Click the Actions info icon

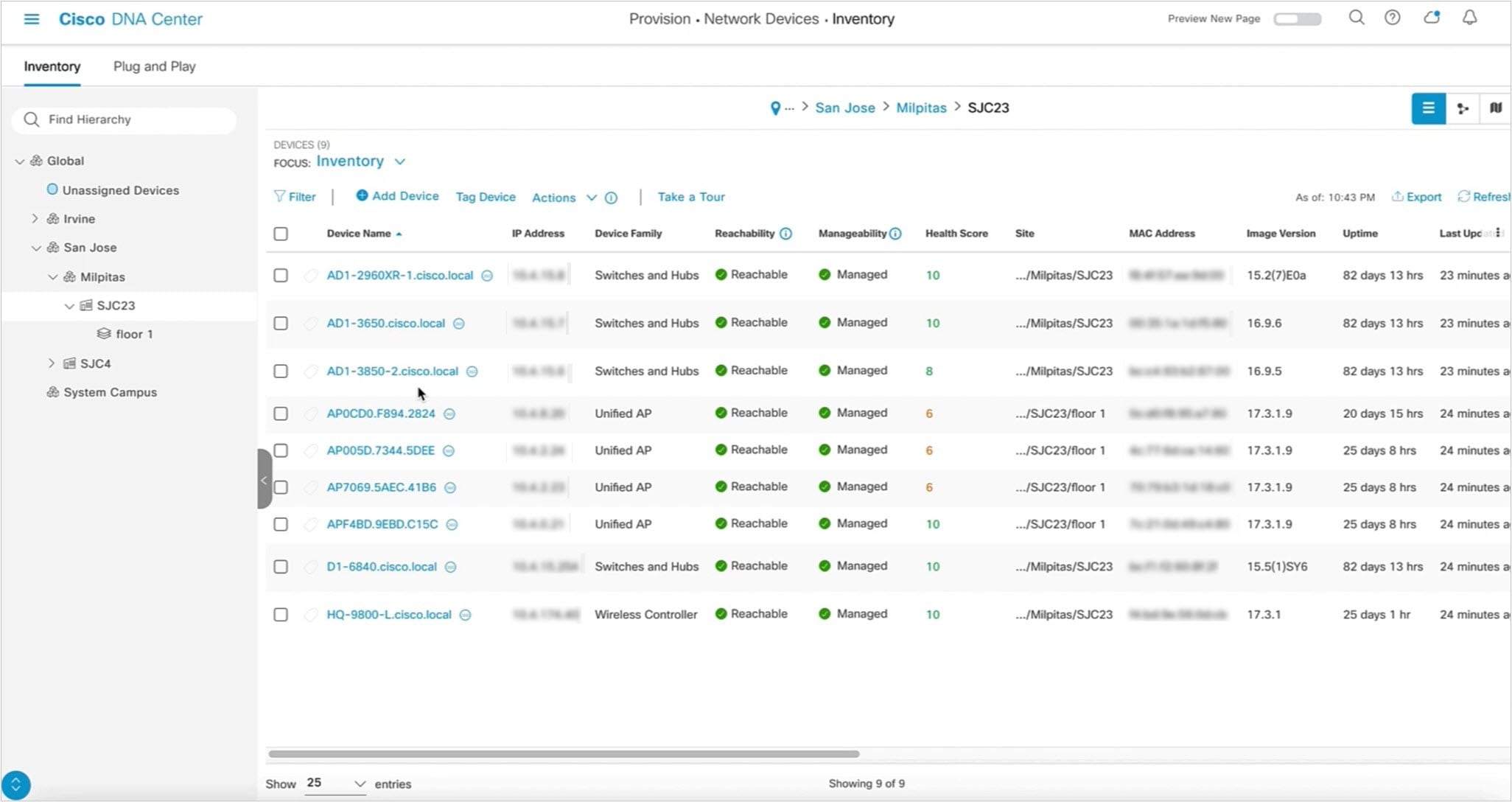click(611, 198)
